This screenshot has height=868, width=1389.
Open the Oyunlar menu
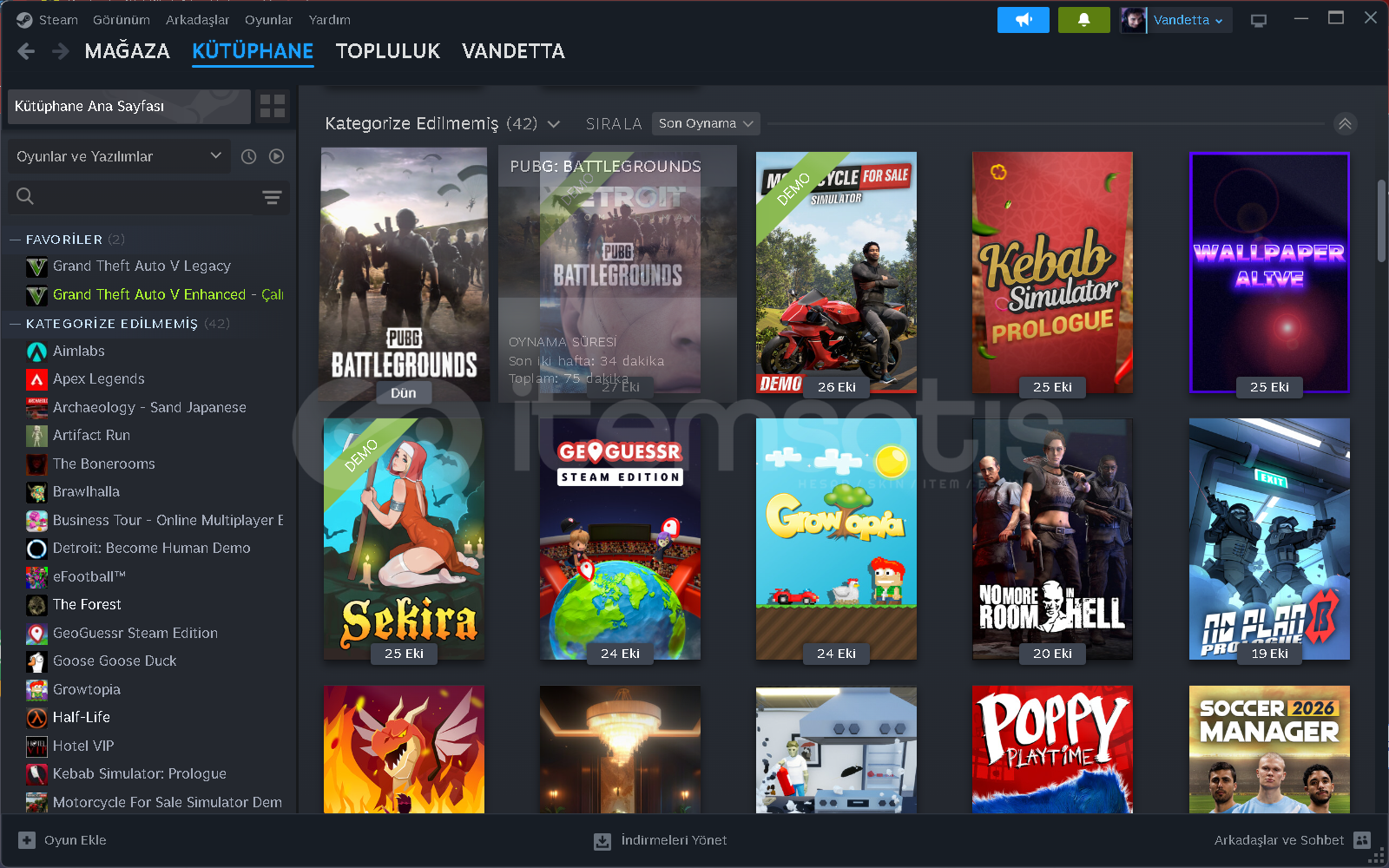click(x=269, y=20)
